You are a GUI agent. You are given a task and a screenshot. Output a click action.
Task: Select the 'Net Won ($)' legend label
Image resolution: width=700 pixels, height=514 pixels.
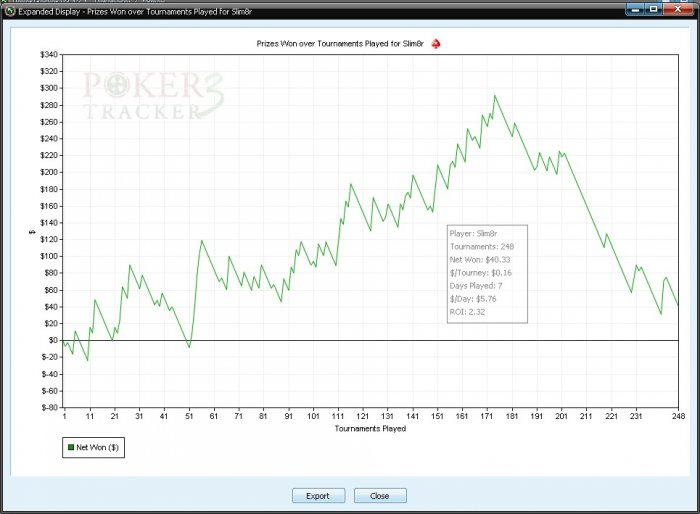click(x=97, y=447)
